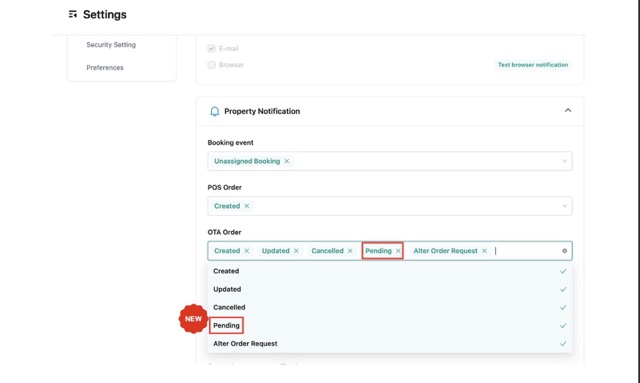Viewport: 640px width, 383px height.
Task: Click the Property Notification heading text
Action: click(x=262, y=111)
